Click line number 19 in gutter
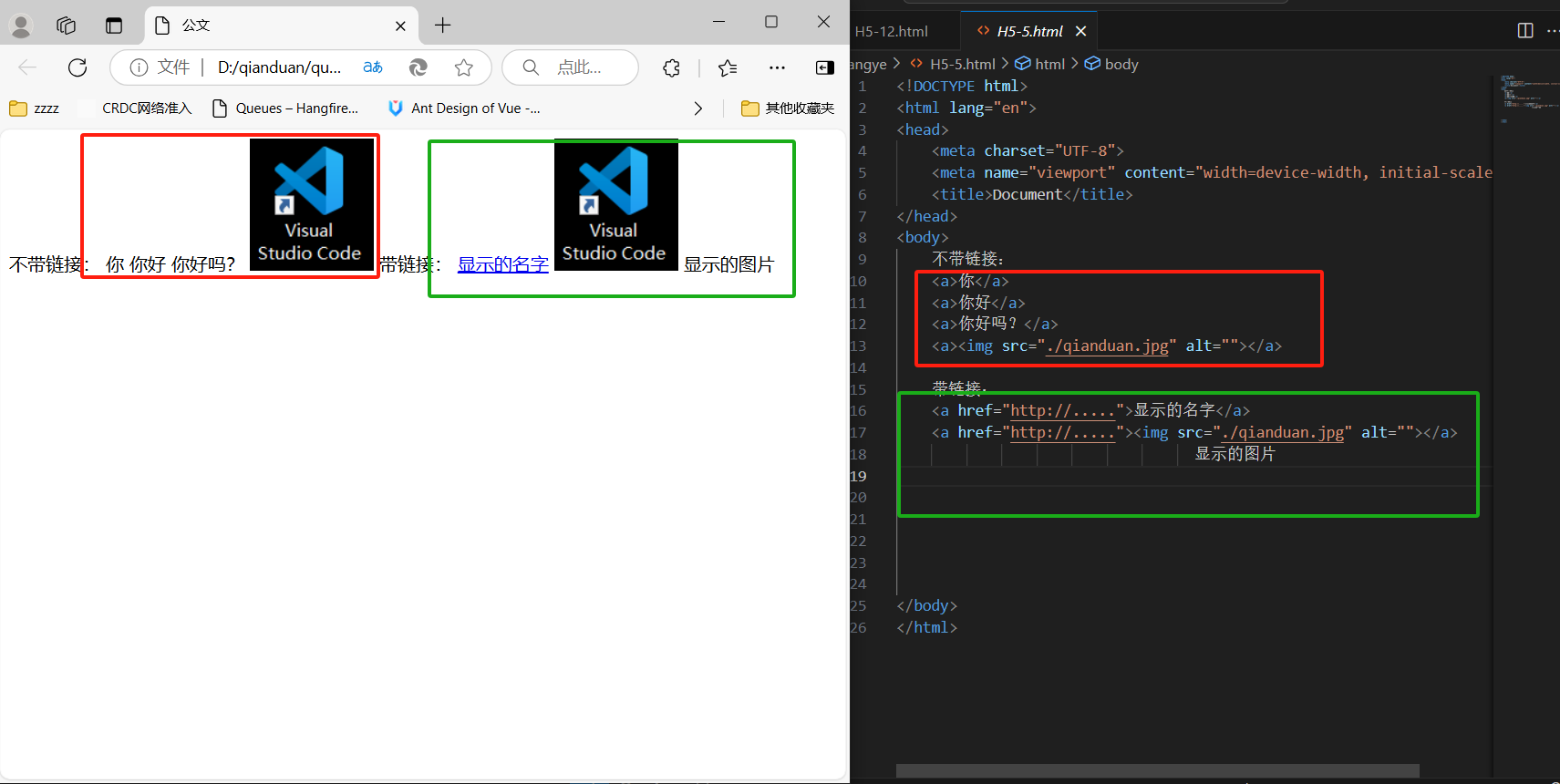The height and width of the screenshot is (784, 1560). pyautogui.click(x=859, y=476)
